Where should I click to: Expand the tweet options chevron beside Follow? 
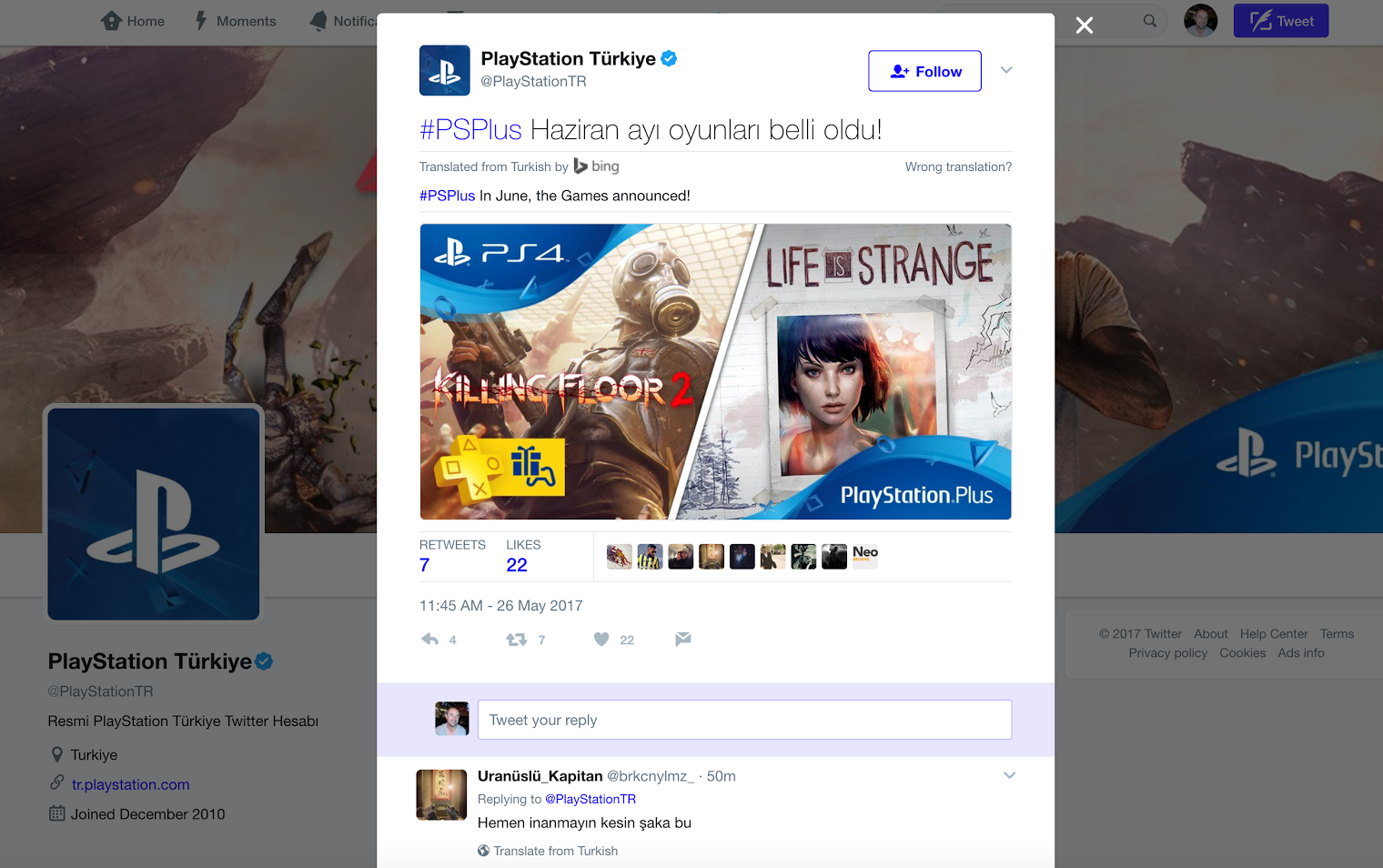tap(1006, 70)
